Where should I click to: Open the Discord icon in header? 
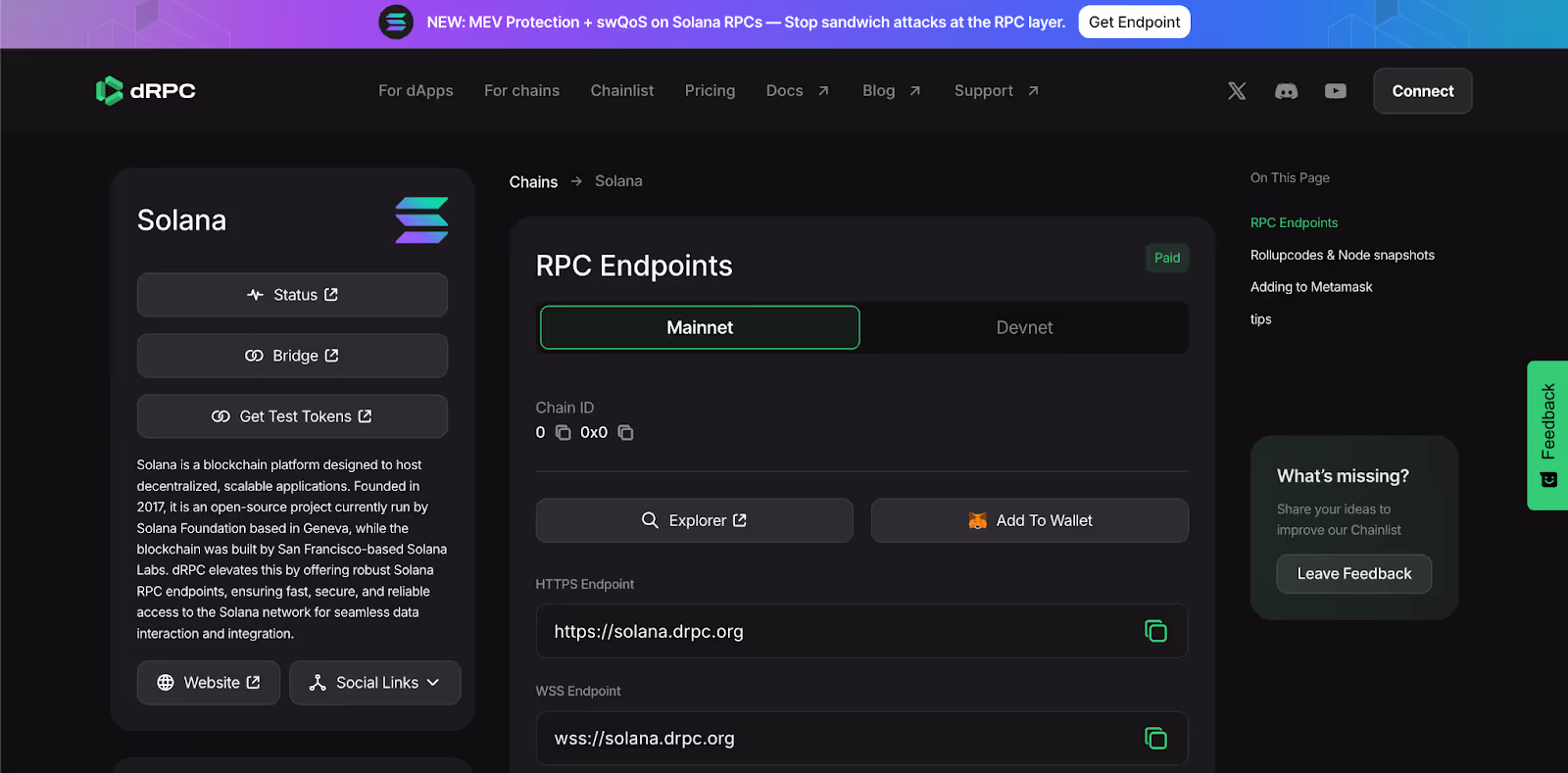coord(1286,91)
